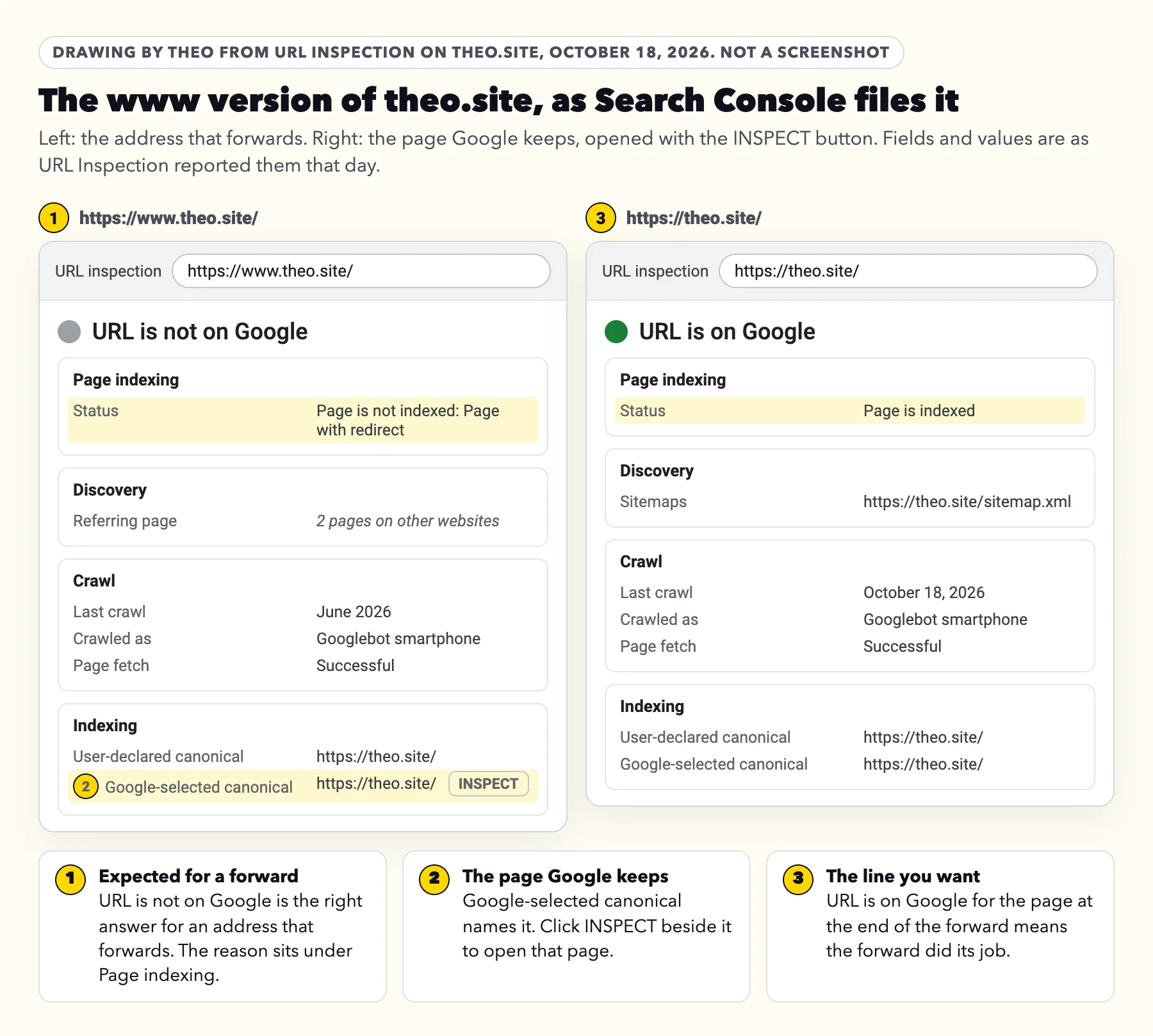Click the 'Page indexing' heading in the www panel
The width and height of the screenshot is (1153, 1036).
click(x=126, y=380)
